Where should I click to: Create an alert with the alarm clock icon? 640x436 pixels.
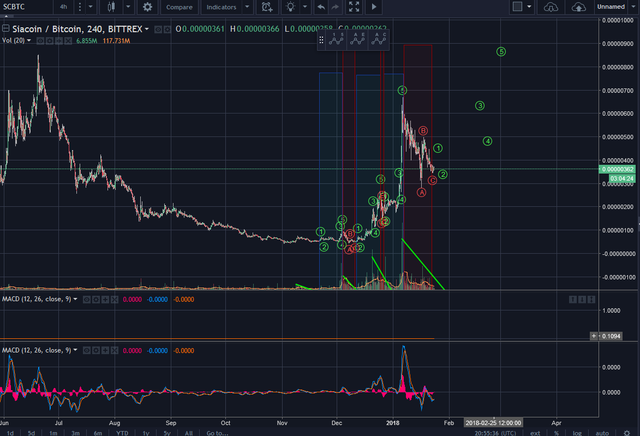tap(267, 7)
